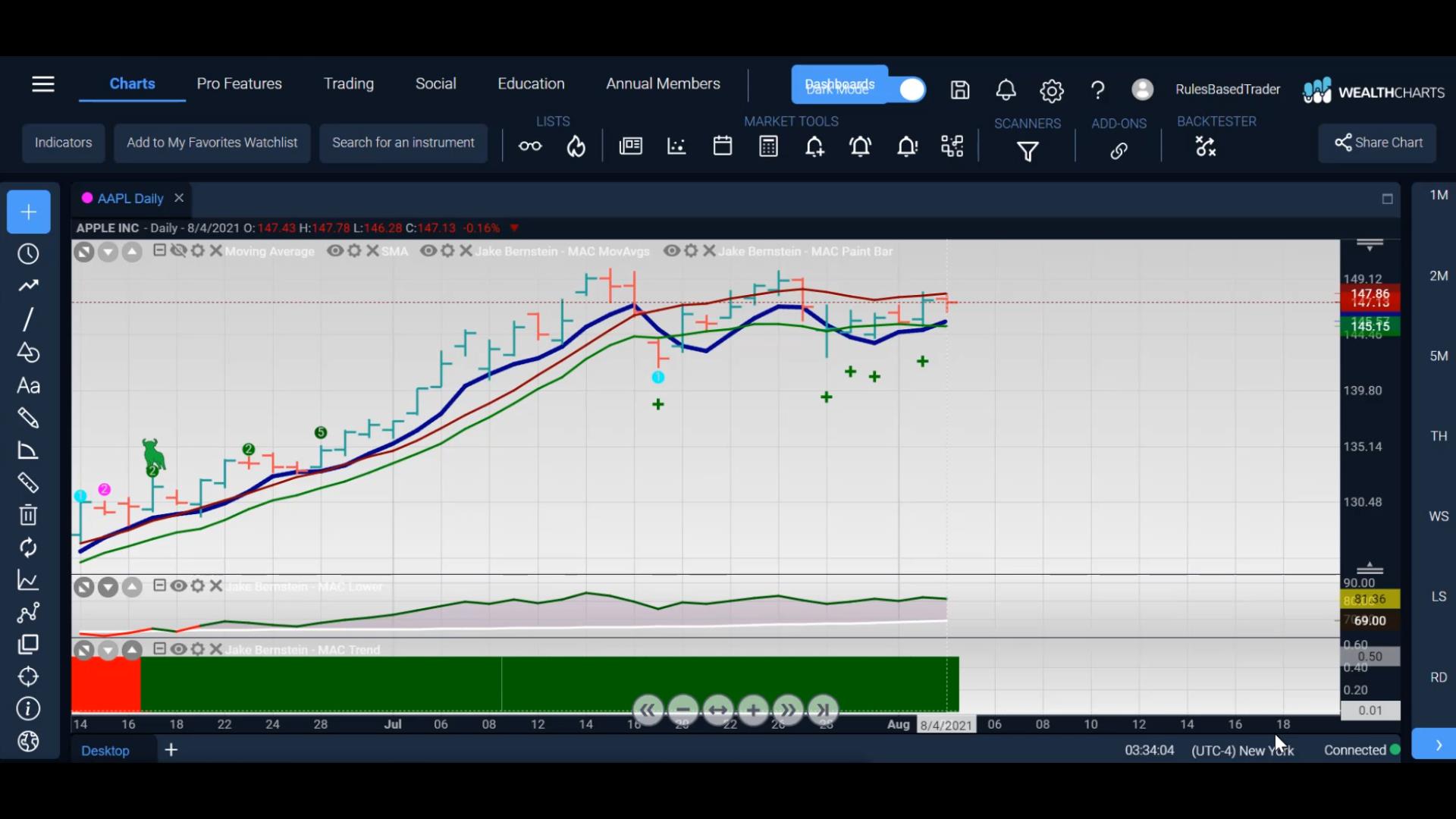
Task: Click the Desktop workspace tab
Action: coord(105,751)
